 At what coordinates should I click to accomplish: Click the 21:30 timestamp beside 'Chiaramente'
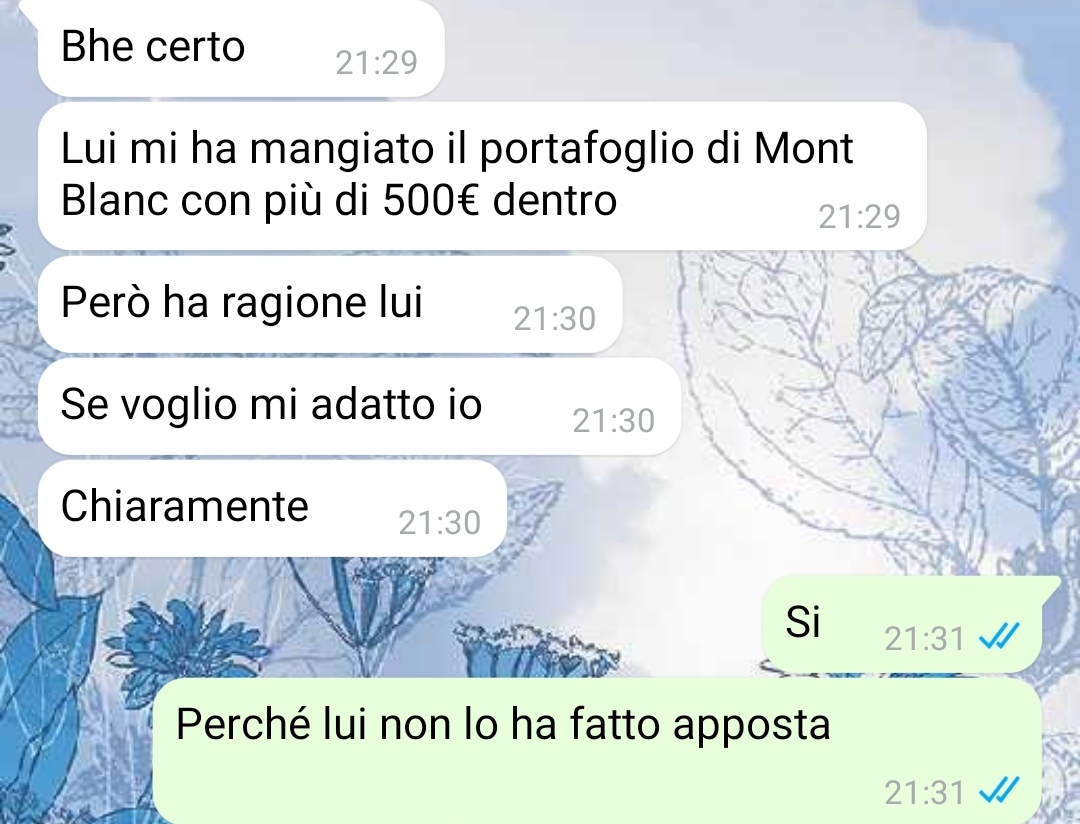[439, 523]
